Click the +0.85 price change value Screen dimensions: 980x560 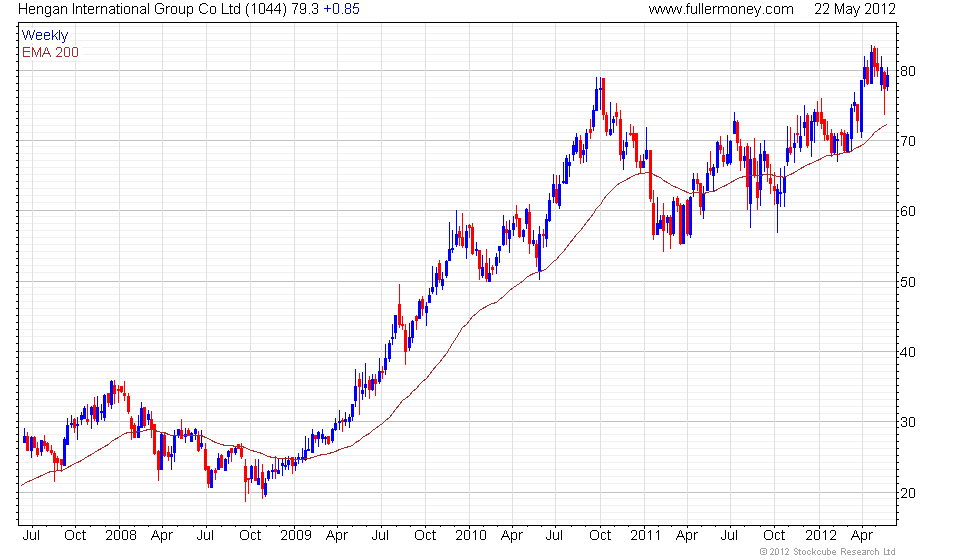341,9
